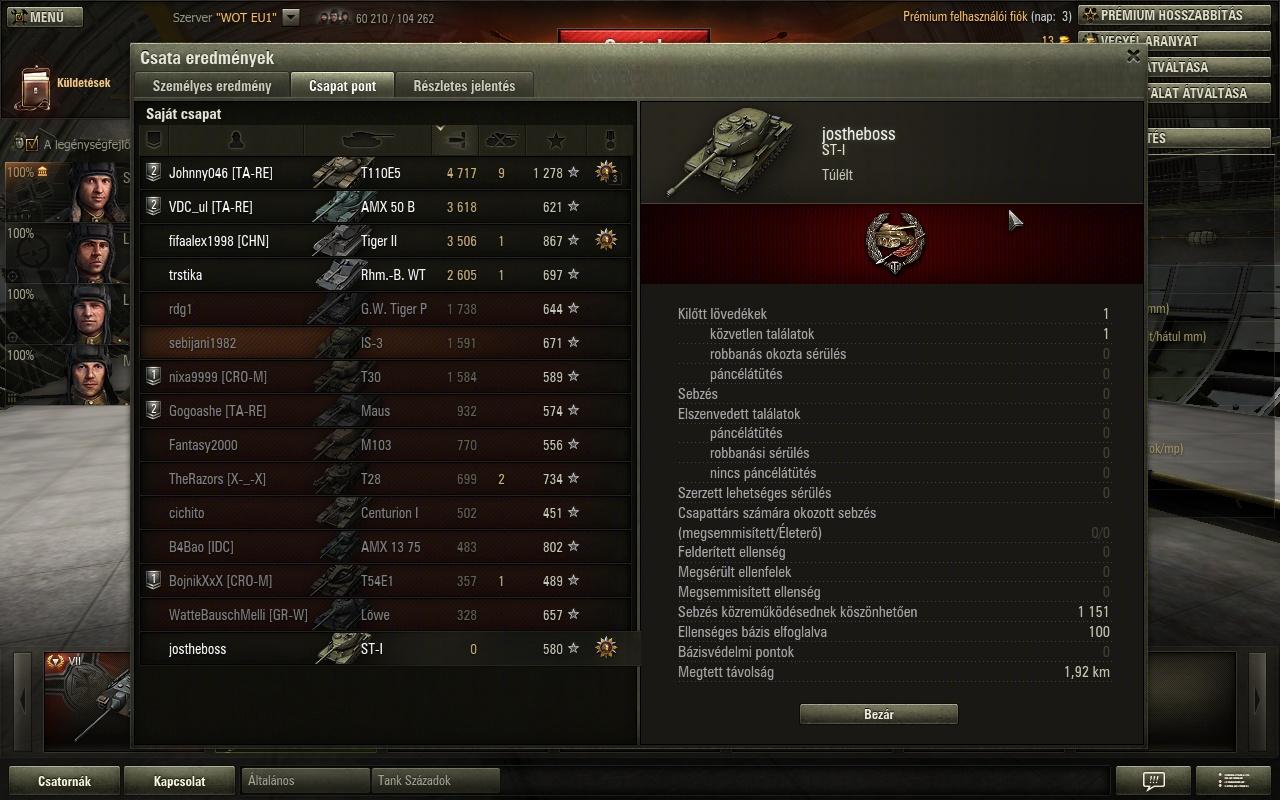Sort by player name silhouette icon
Screen dimensions: 1280x800
[236, 139]
